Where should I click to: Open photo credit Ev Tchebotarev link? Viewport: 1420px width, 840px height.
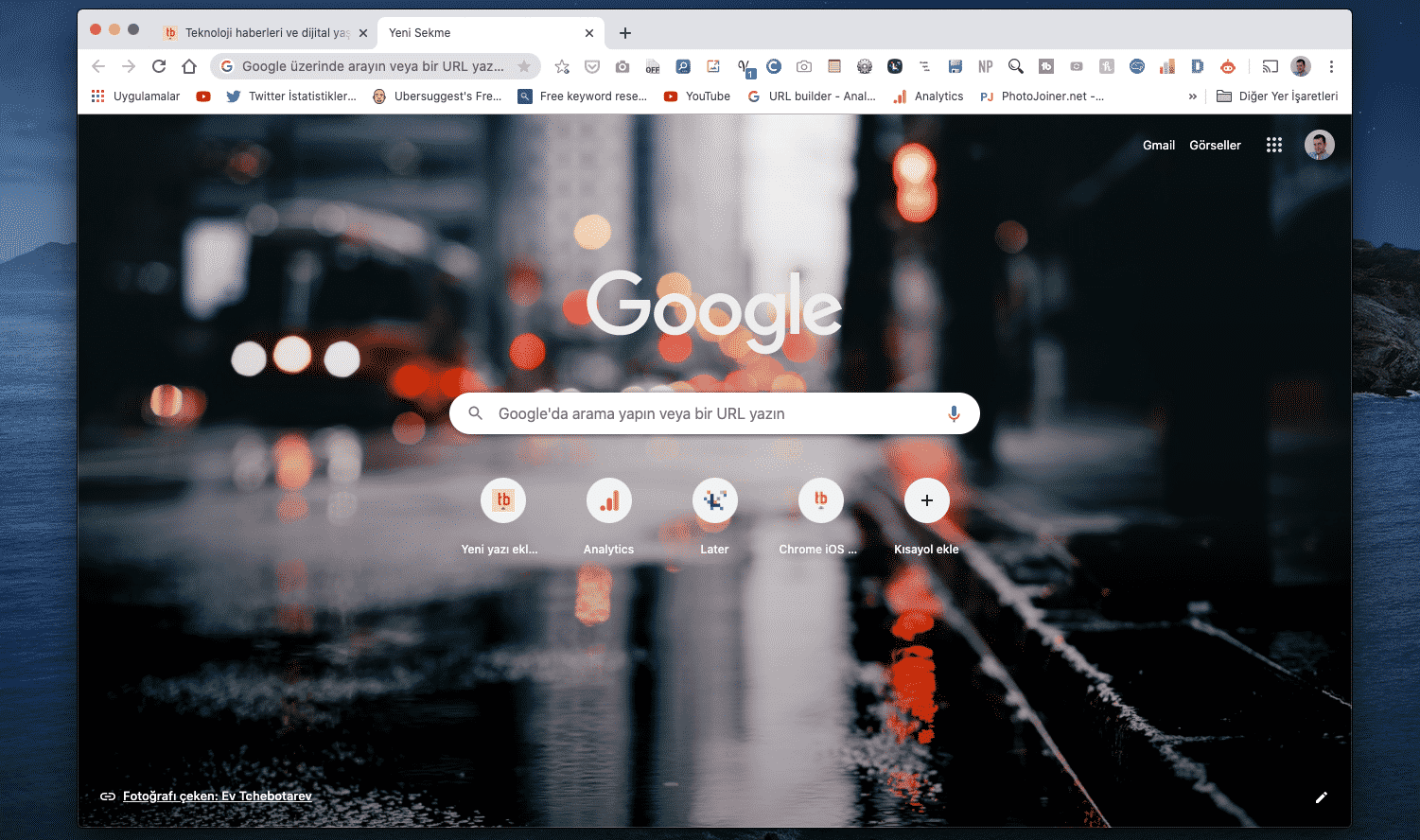click(x=218, y=796)
